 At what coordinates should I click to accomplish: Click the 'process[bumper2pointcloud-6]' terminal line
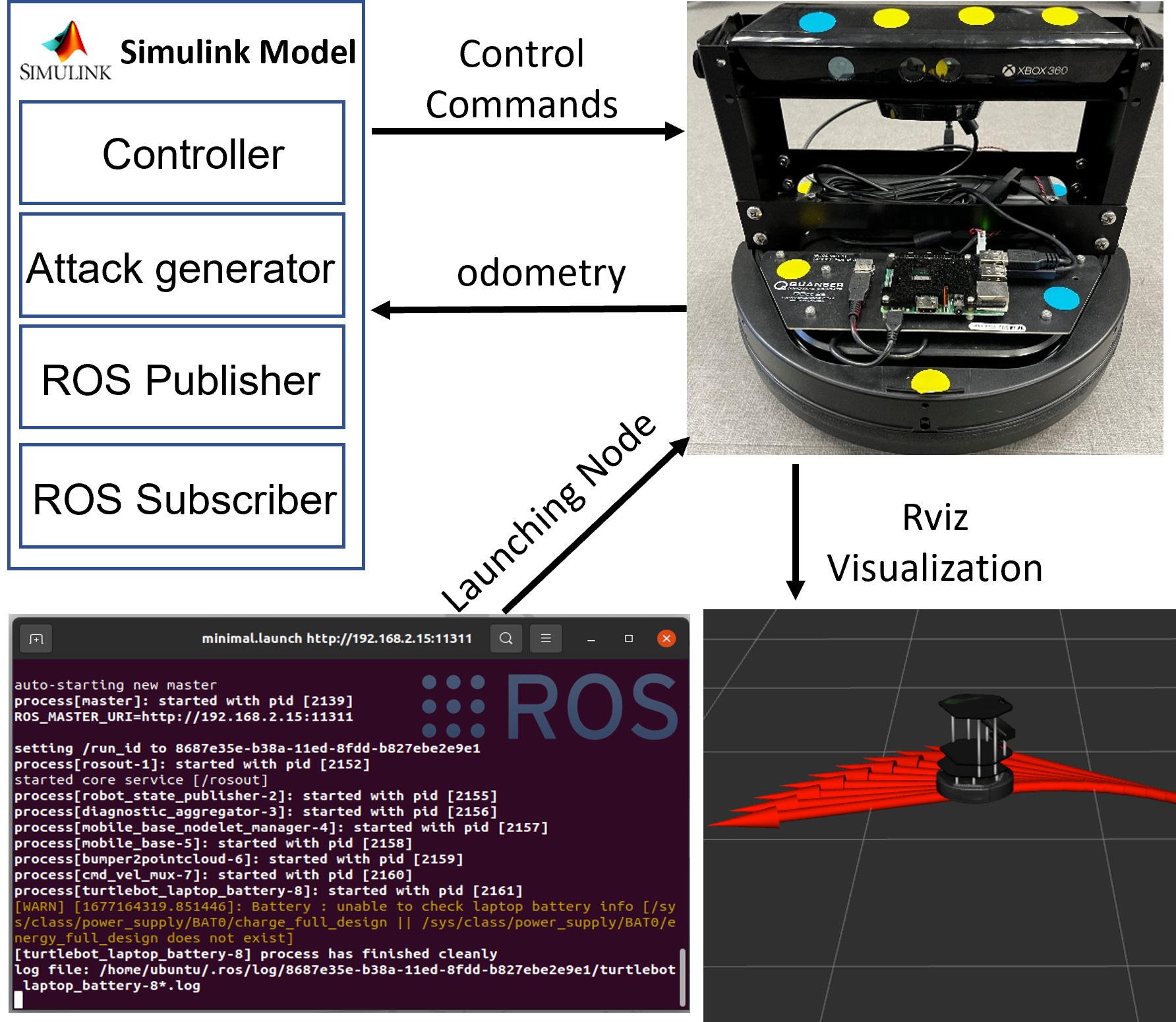tap(239, 859)
